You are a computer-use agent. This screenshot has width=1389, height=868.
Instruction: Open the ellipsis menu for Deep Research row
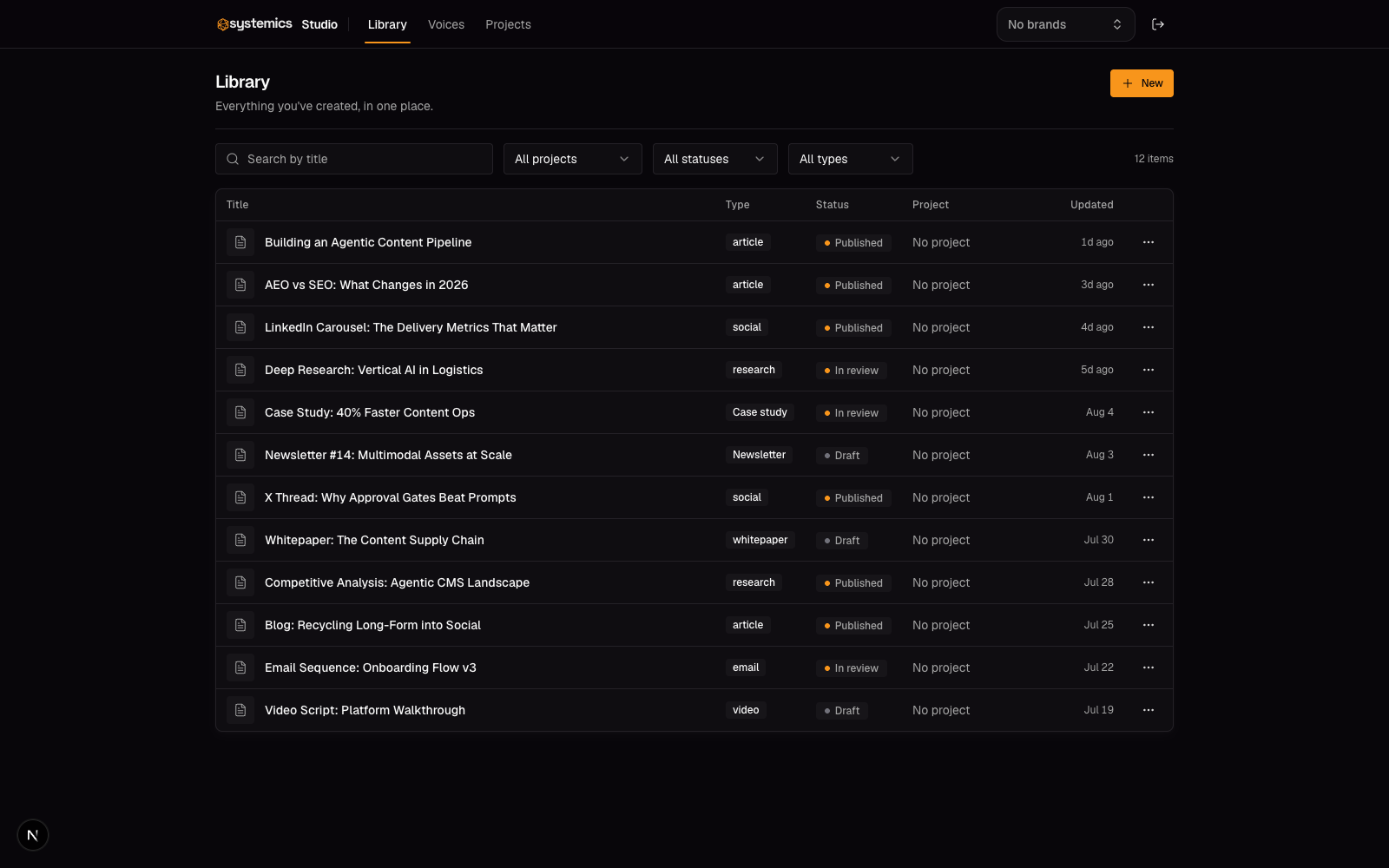click(x=1149, y=370)
